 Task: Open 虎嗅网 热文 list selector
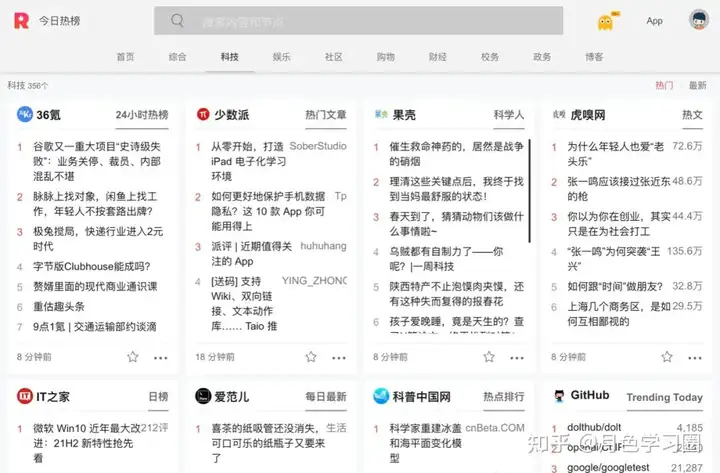click(692, 115)
